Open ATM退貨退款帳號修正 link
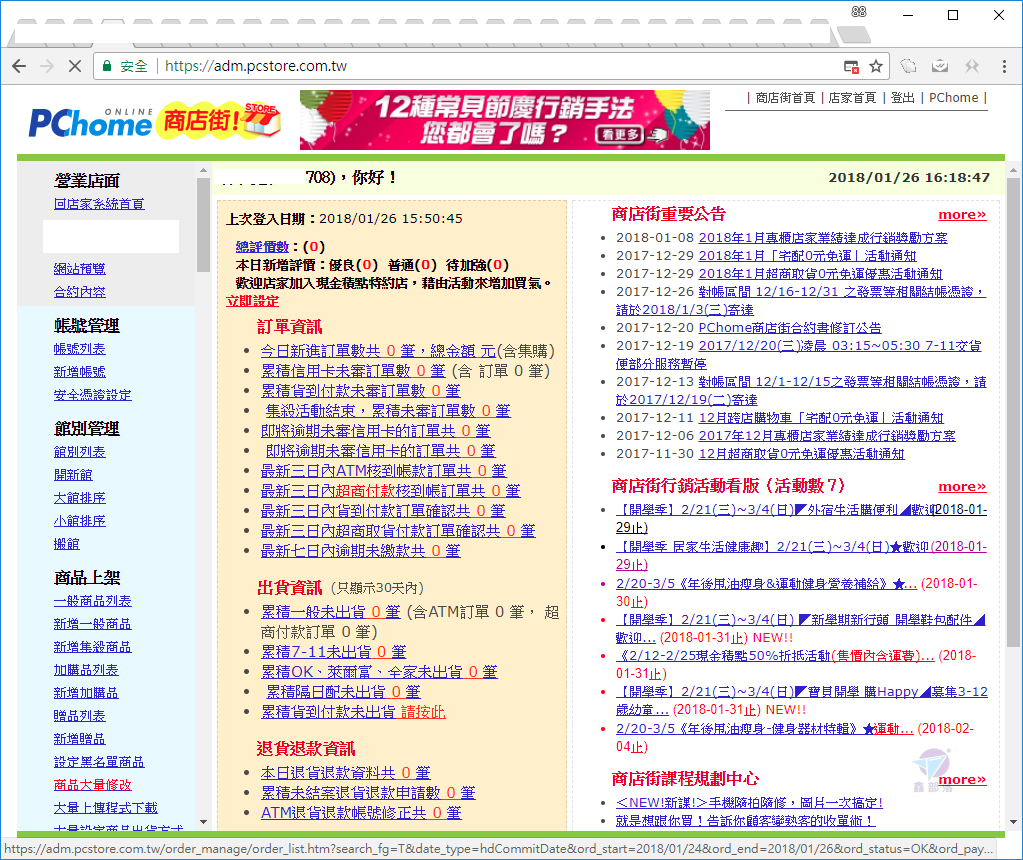 tap(361, 813)
